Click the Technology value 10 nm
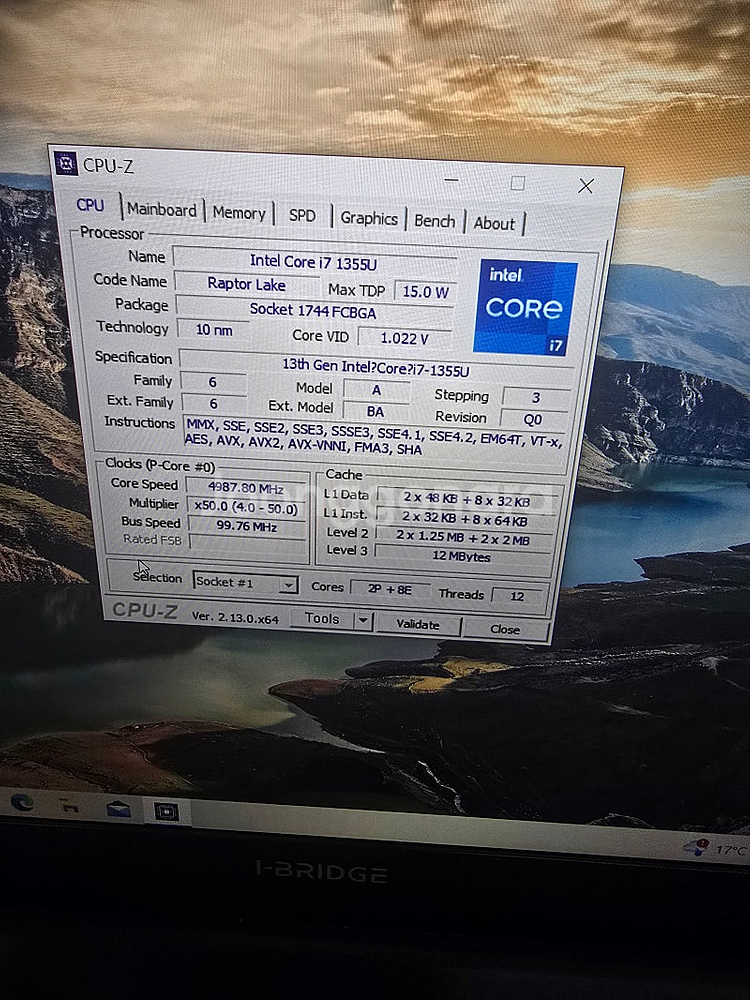750x1000 pixels. click(214, 330)
